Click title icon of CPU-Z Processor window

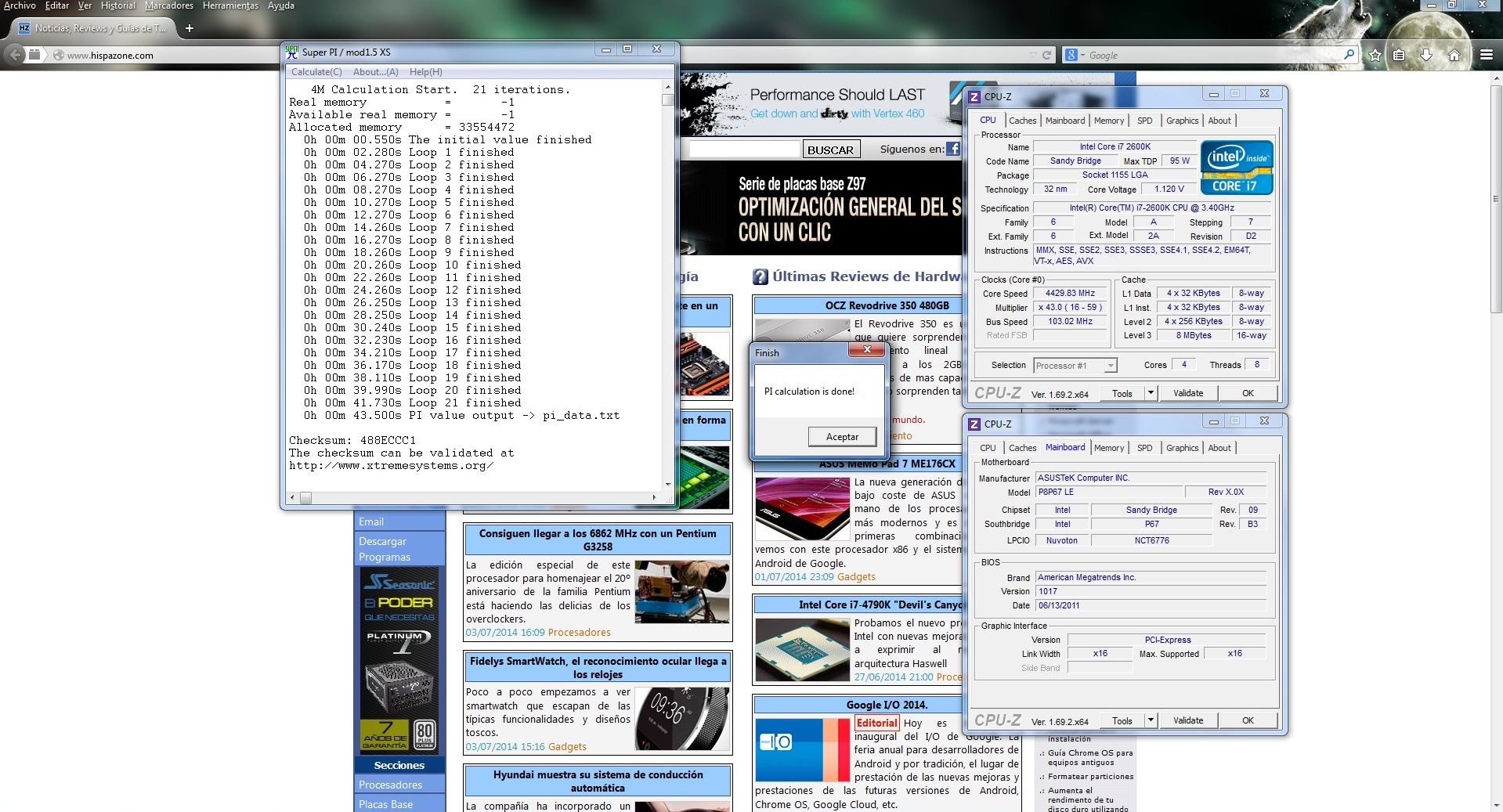click(974, 96)
